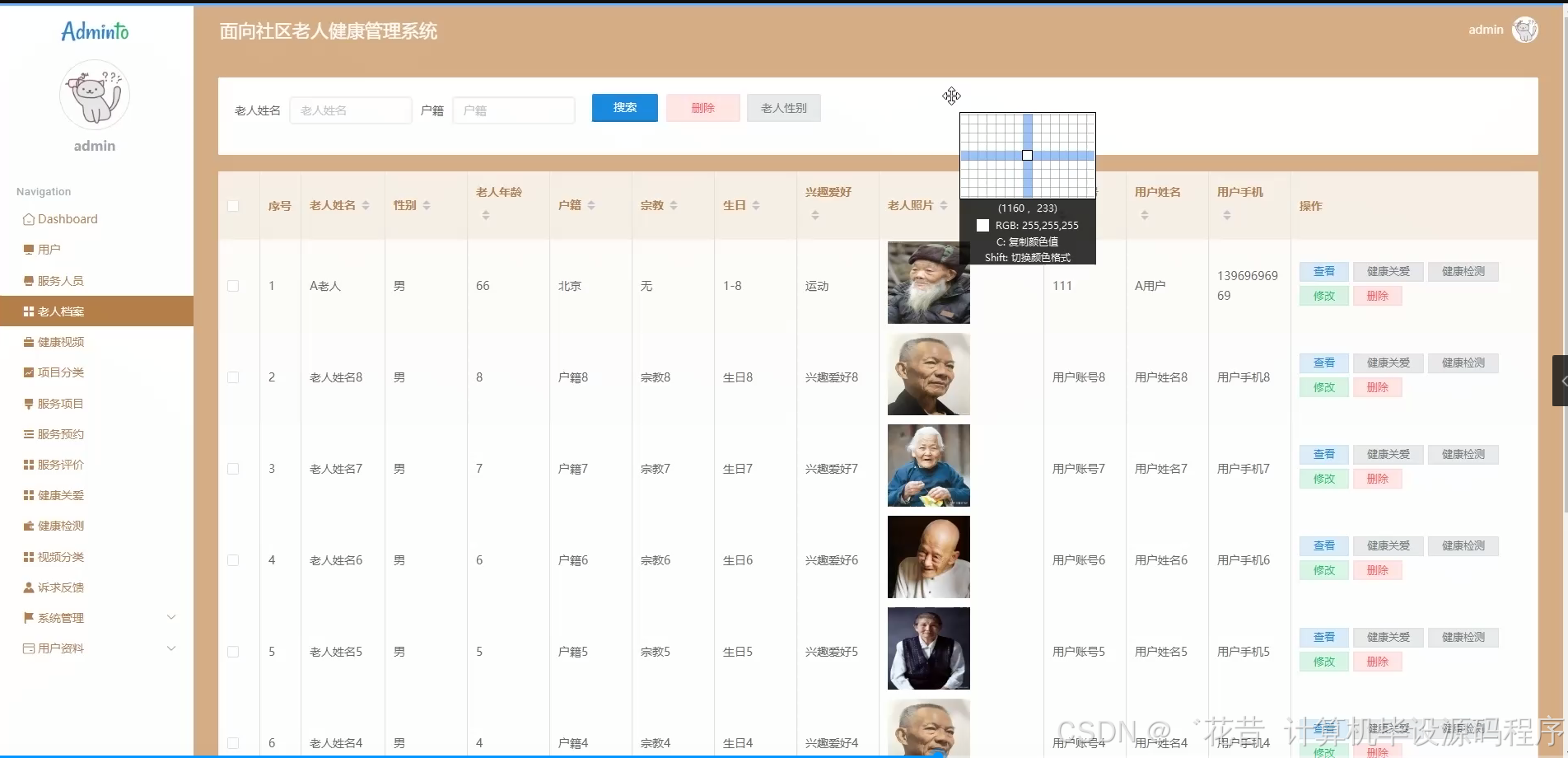Toggle the select-all checkbox in table header

[x=233, y=206]
